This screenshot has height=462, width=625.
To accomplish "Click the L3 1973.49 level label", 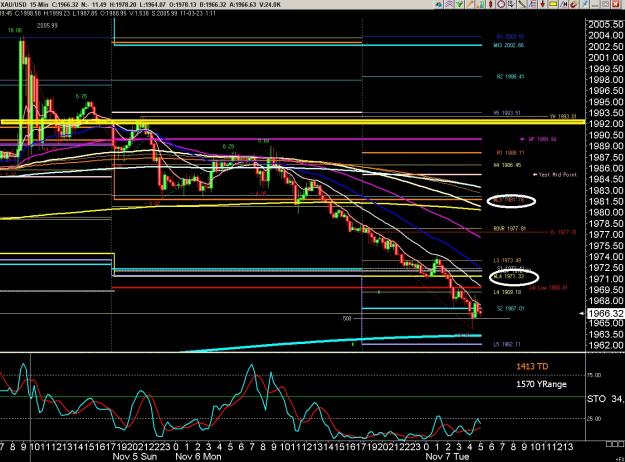I will [x=507, y=260].
